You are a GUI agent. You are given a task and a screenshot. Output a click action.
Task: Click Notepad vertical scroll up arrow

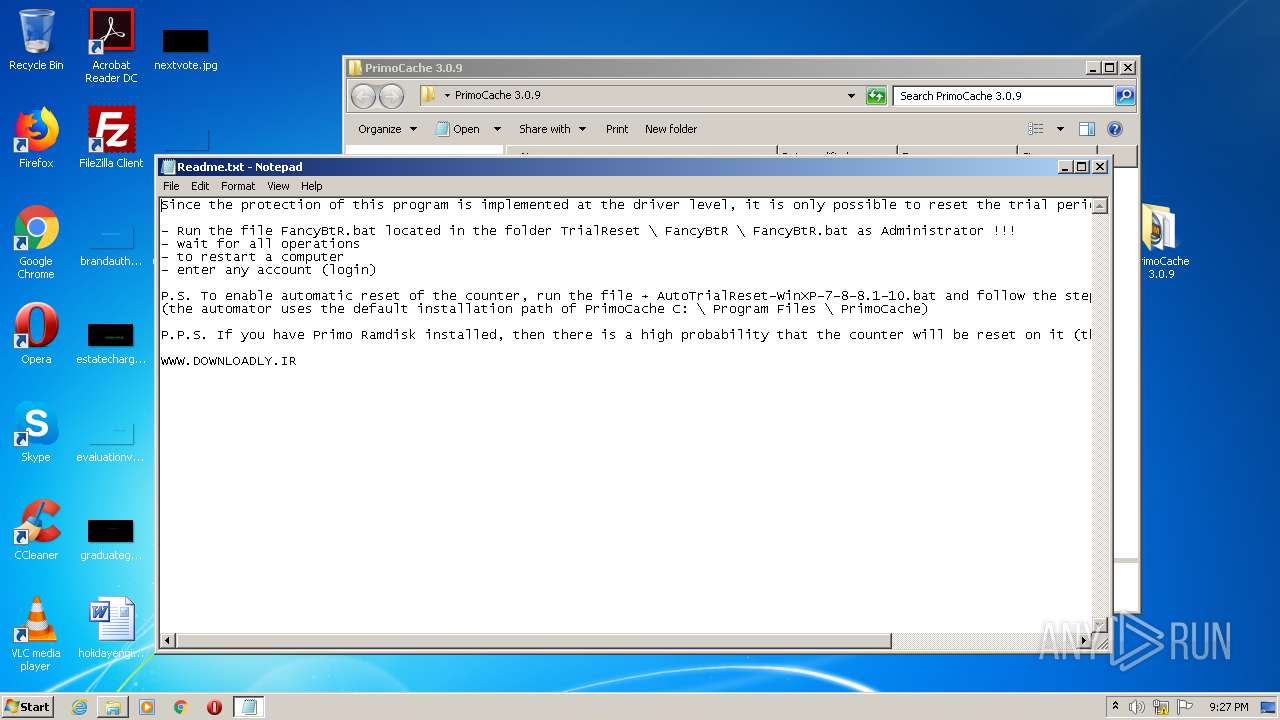[1100, 206]
